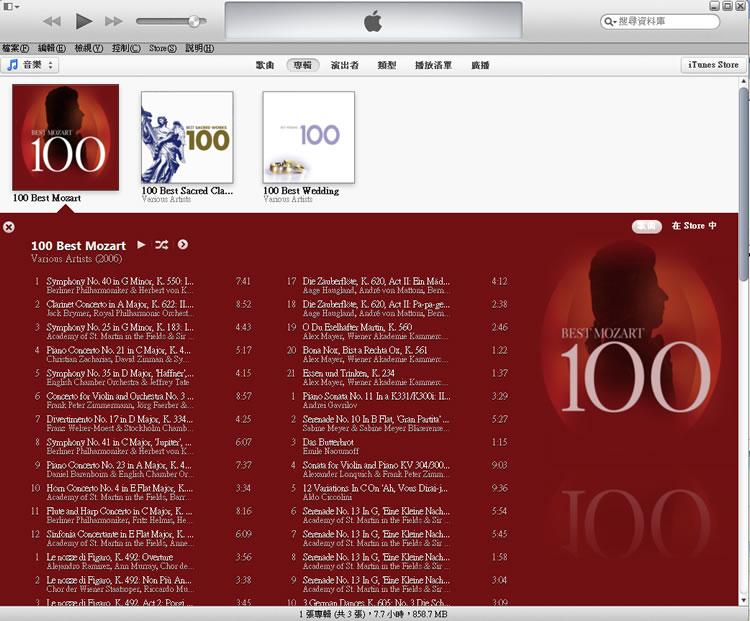Image resolution: width=750 pixels, height=621 pixels.
Task: Select the 5:54 Serenade No. 13 Eine Kleine Nachtmusik track
Action: pyautogui.click(x=397, y=515)
